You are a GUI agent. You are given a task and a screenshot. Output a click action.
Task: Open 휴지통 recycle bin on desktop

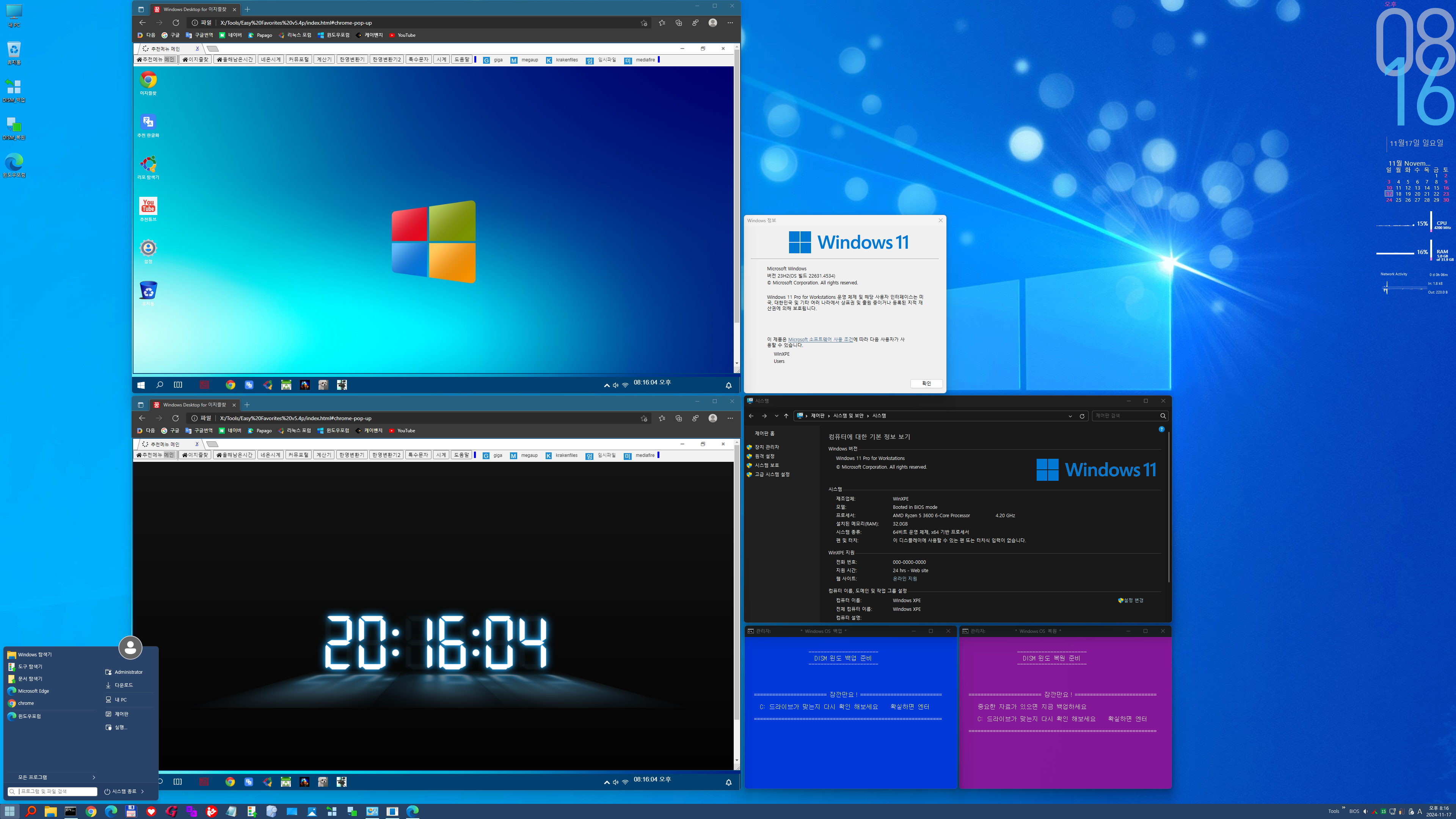(x=14, y=53)
